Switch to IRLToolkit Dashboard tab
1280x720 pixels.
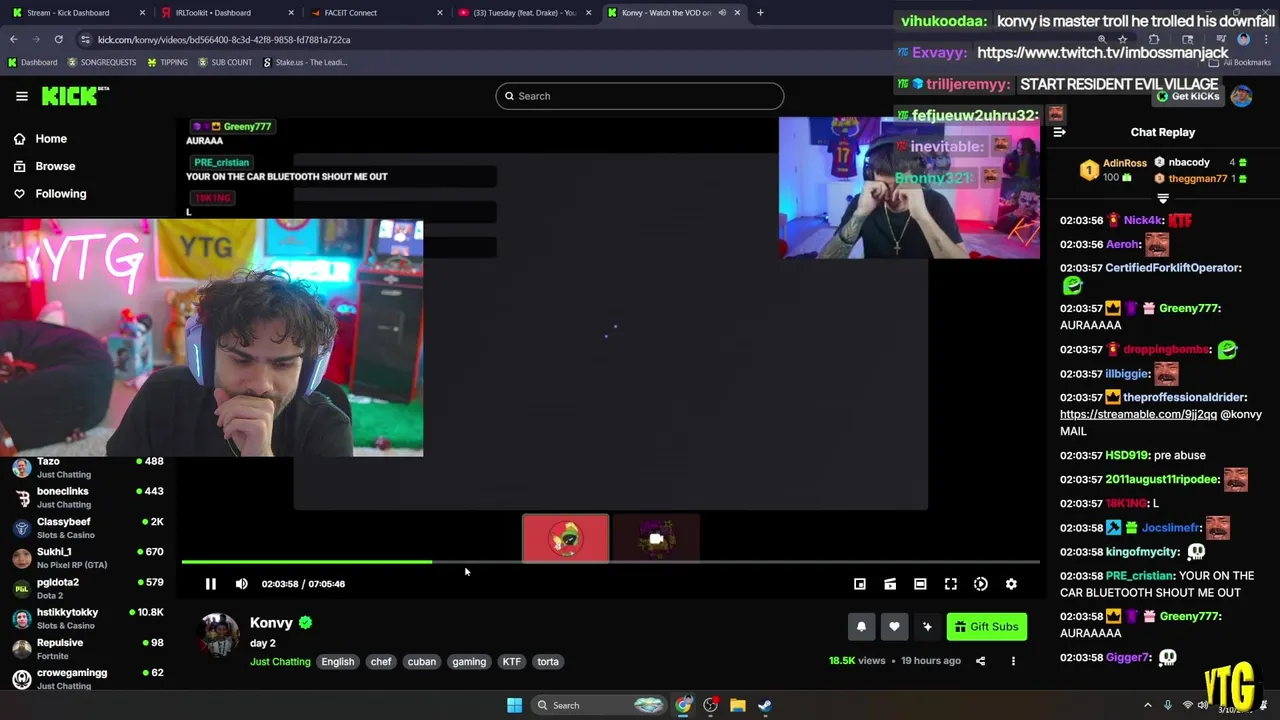225,13
